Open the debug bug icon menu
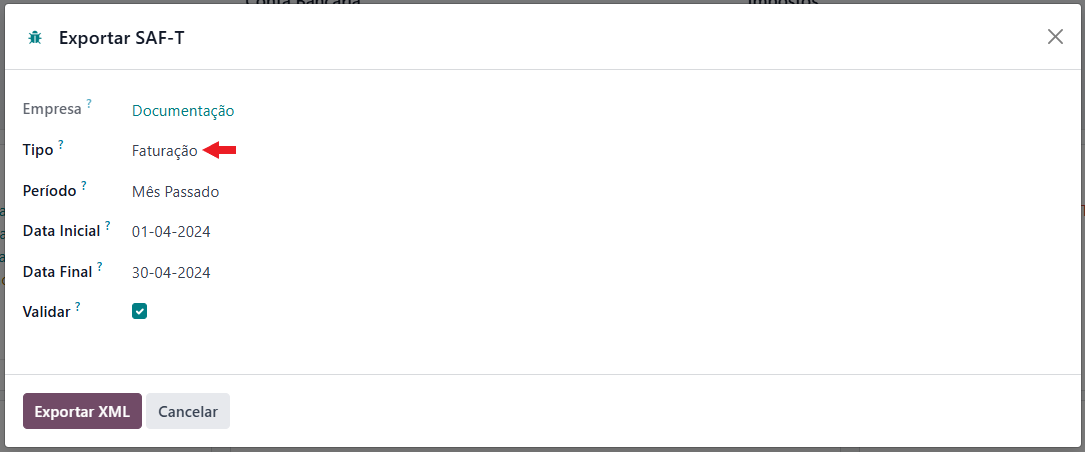 [x=35, y=37]
